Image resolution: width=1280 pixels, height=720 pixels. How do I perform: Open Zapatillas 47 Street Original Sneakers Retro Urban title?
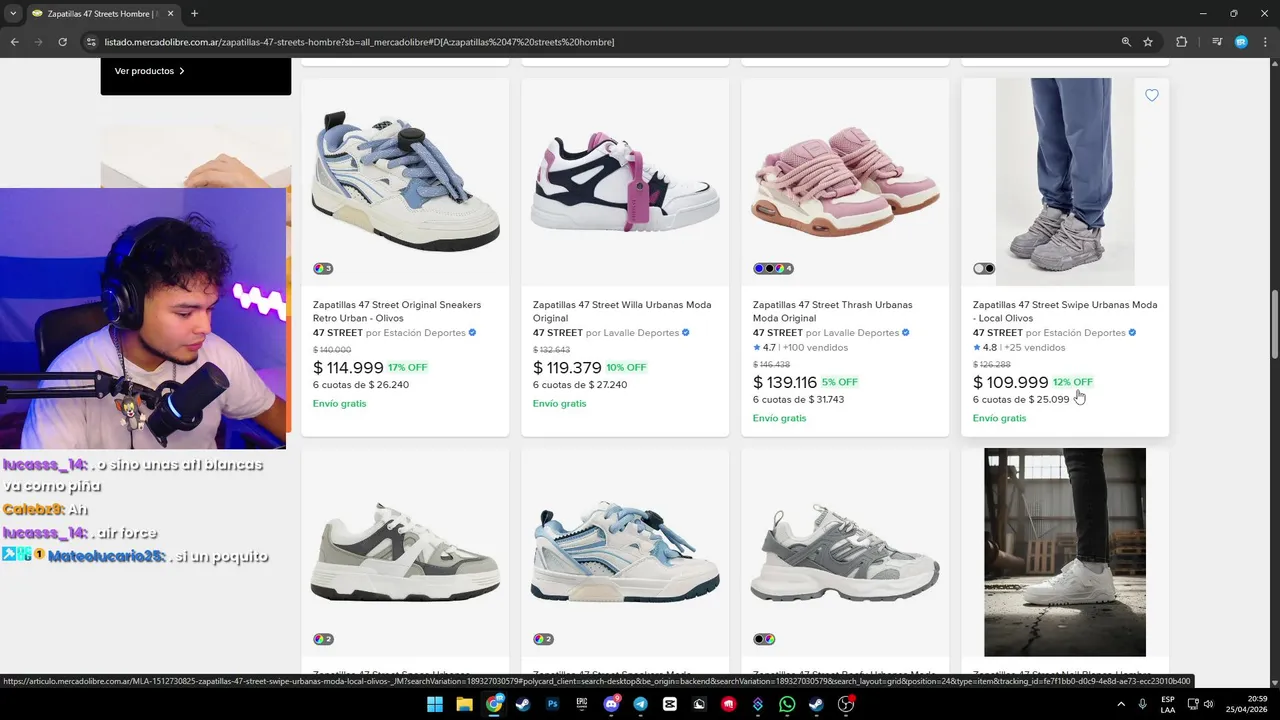pyautogui.click(x=397, y=311)
